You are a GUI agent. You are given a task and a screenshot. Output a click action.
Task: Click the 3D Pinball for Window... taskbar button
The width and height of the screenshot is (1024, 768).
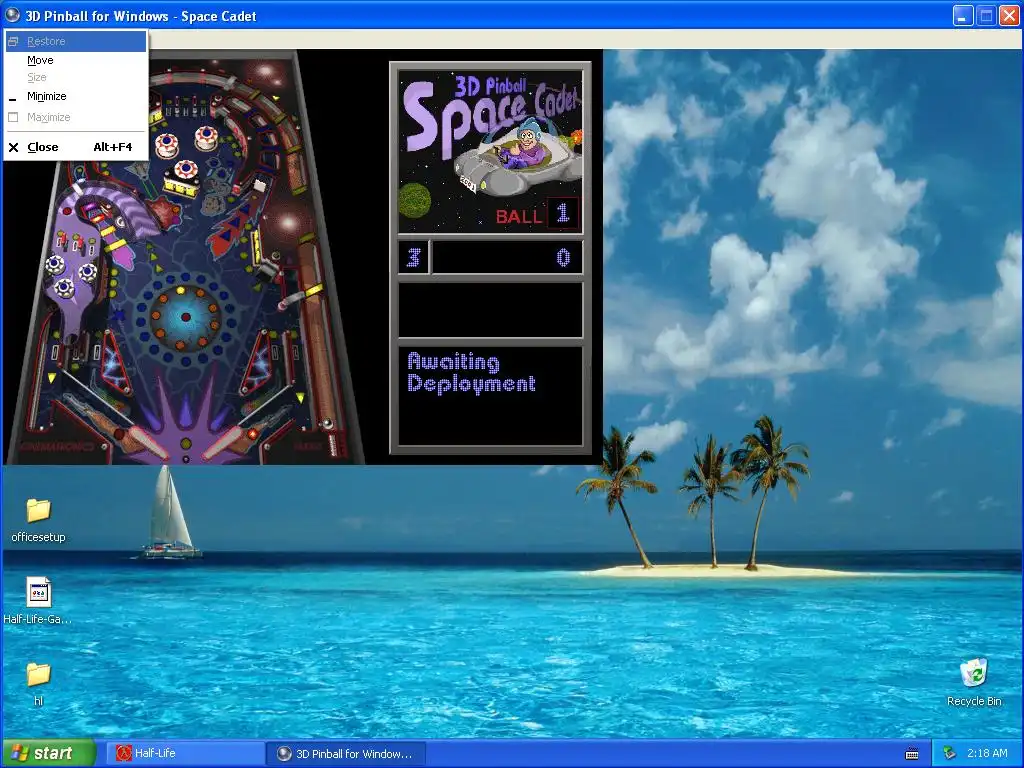coord(346,753)
